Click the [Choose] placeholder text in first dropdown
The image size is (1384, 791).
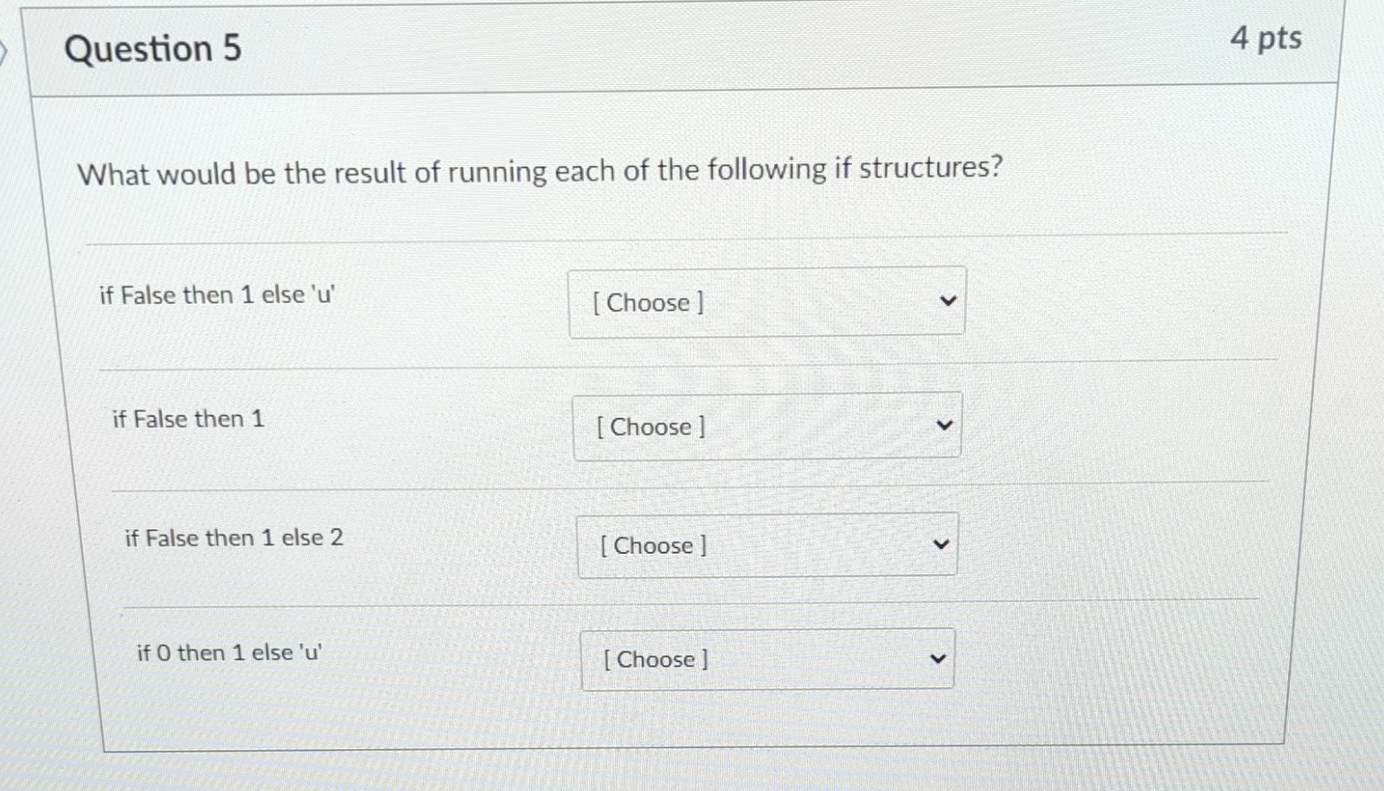pyautogui.click(x=647, y=302)
